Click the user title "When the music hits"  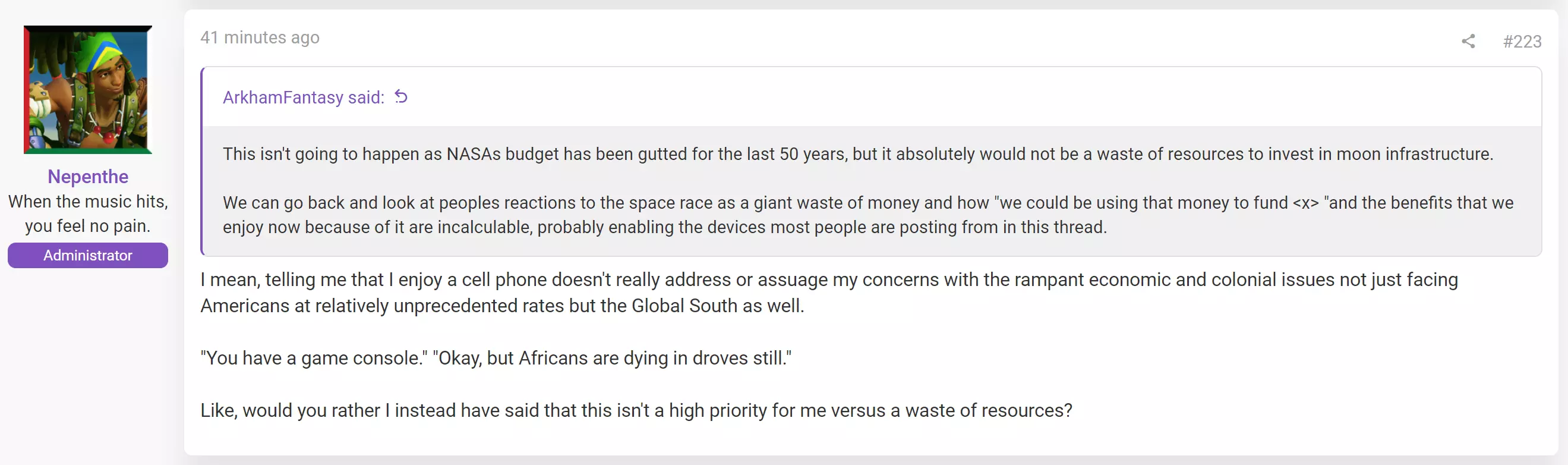click(88, 202)
